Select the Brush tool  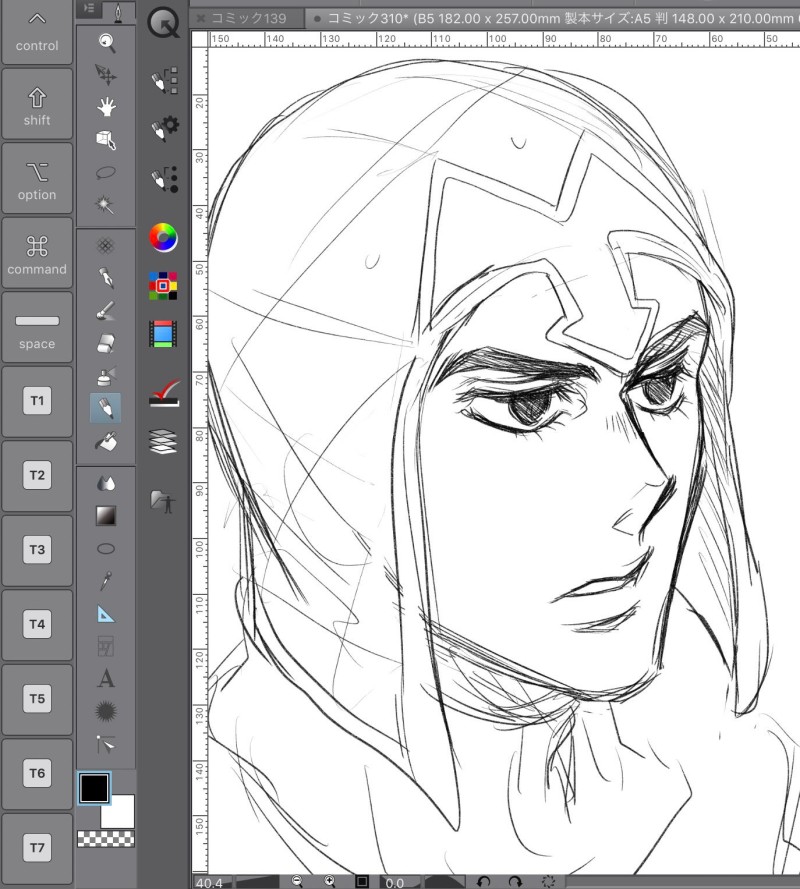click(105, 311)
